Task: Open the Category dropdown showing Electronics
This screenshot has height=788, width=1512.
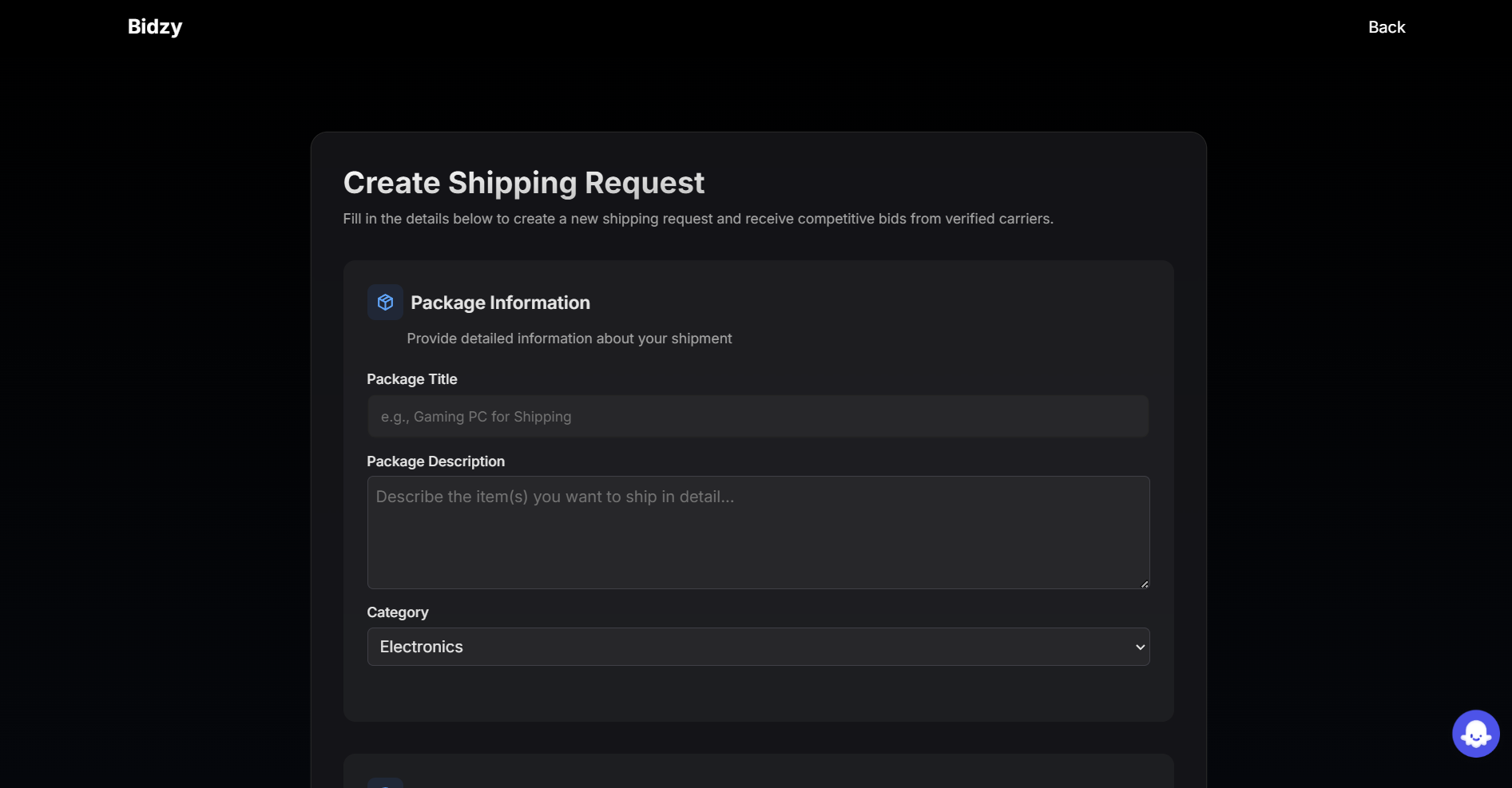Action: click(757, 647)
